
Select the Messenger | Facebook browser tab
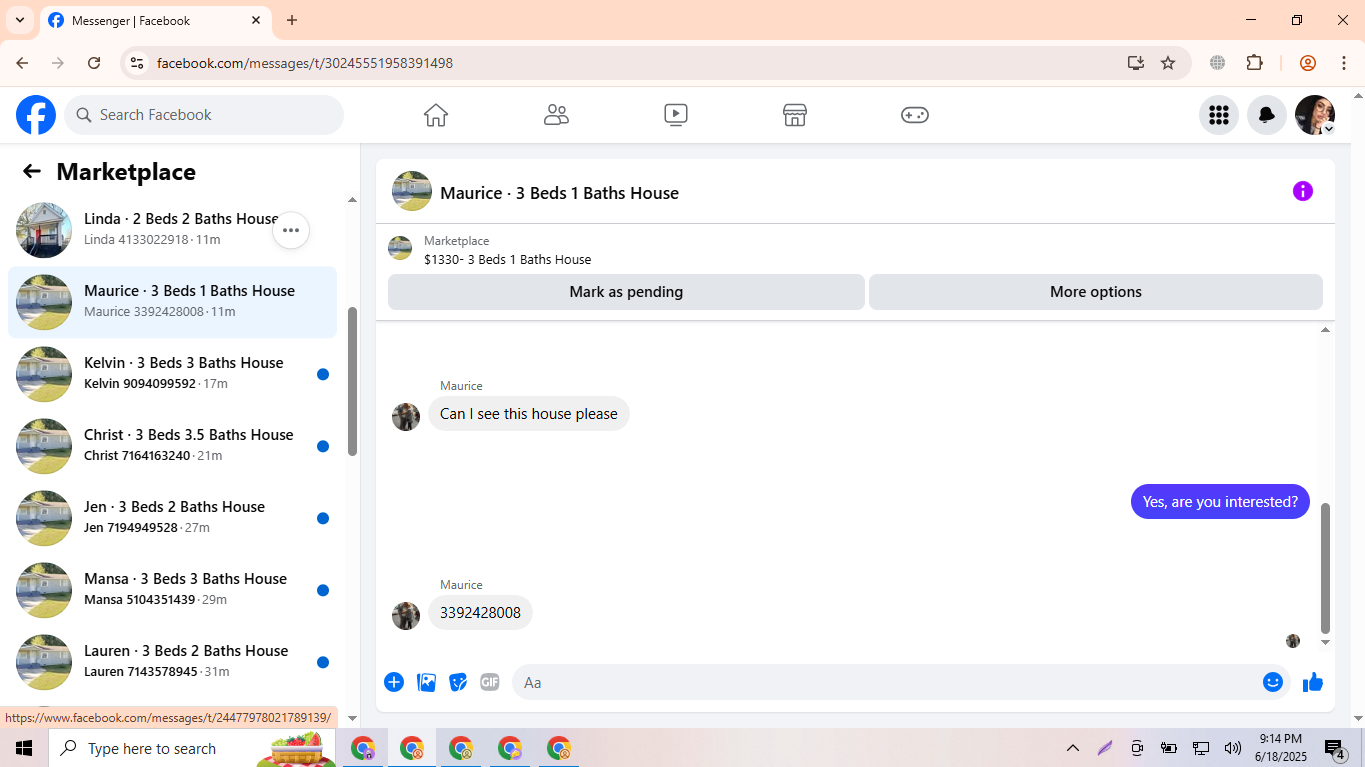click(155, 21)
